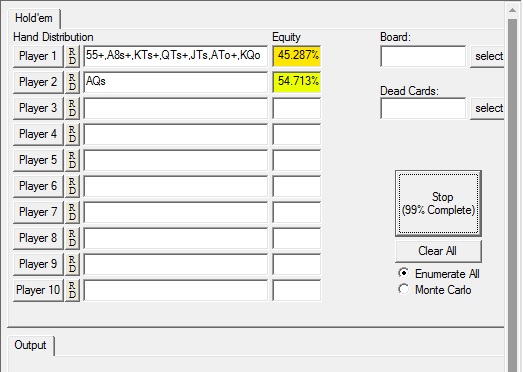The height and width of the screenshot is (372, 523).
Task: Click Player 1 hand range button
Action: (38, 56)
